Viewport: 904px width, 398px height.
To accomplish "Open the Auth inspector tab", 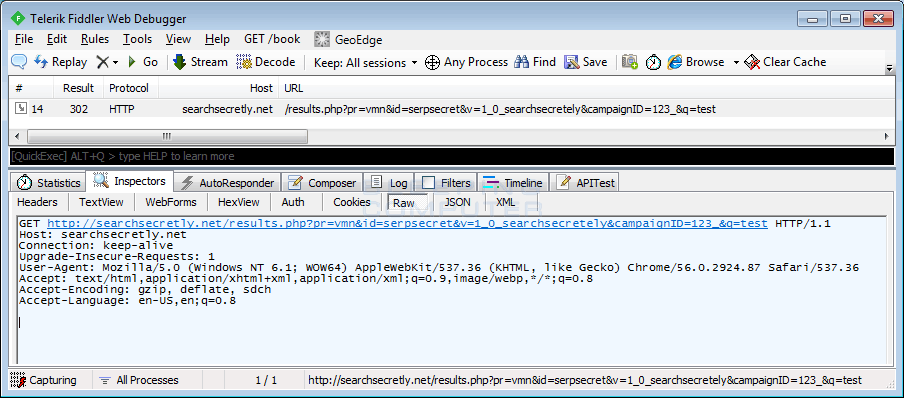I will click(x=293, y=202).
